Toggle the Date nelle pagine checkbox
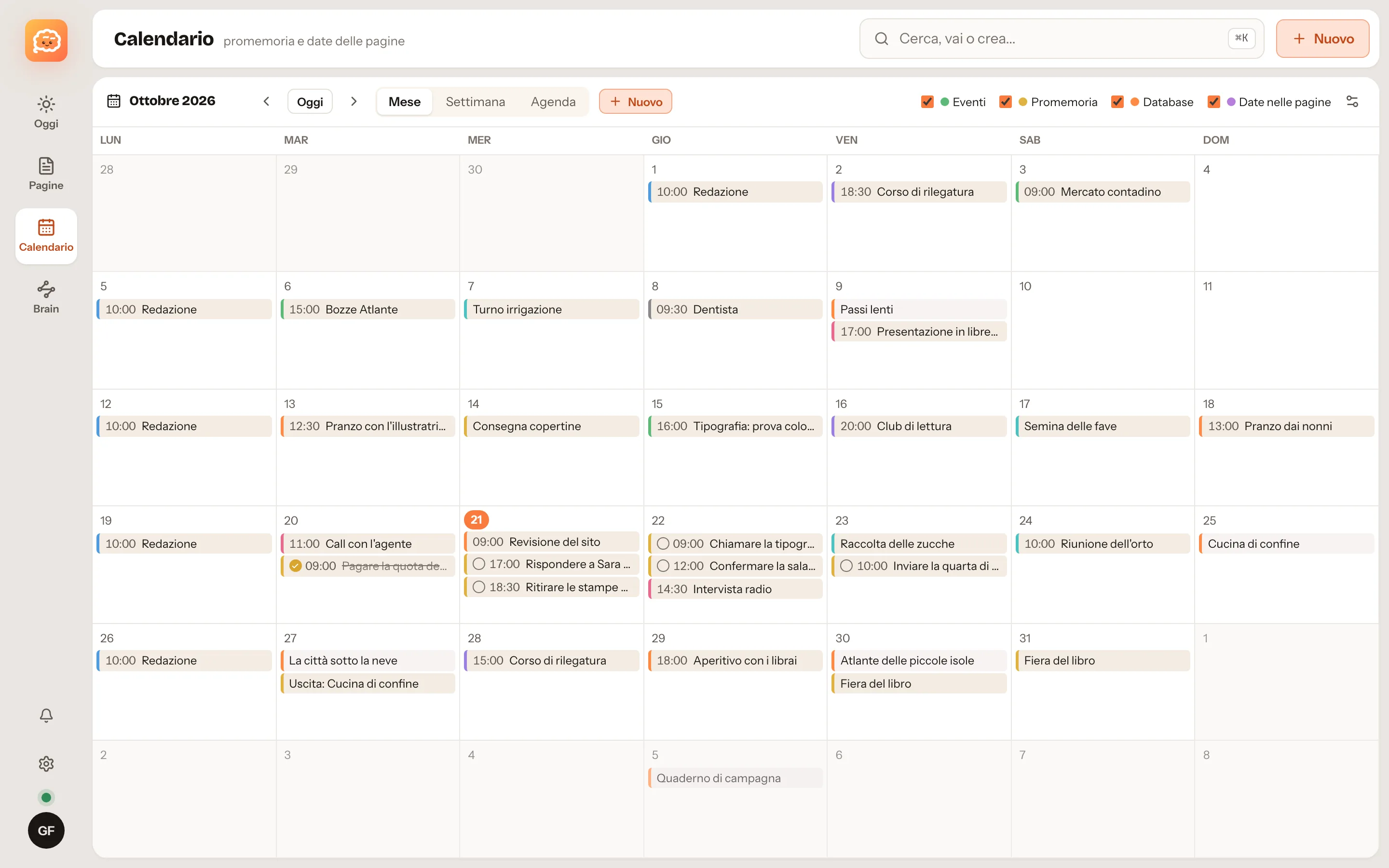The image size is (1389, 868). click(1213, 102)
